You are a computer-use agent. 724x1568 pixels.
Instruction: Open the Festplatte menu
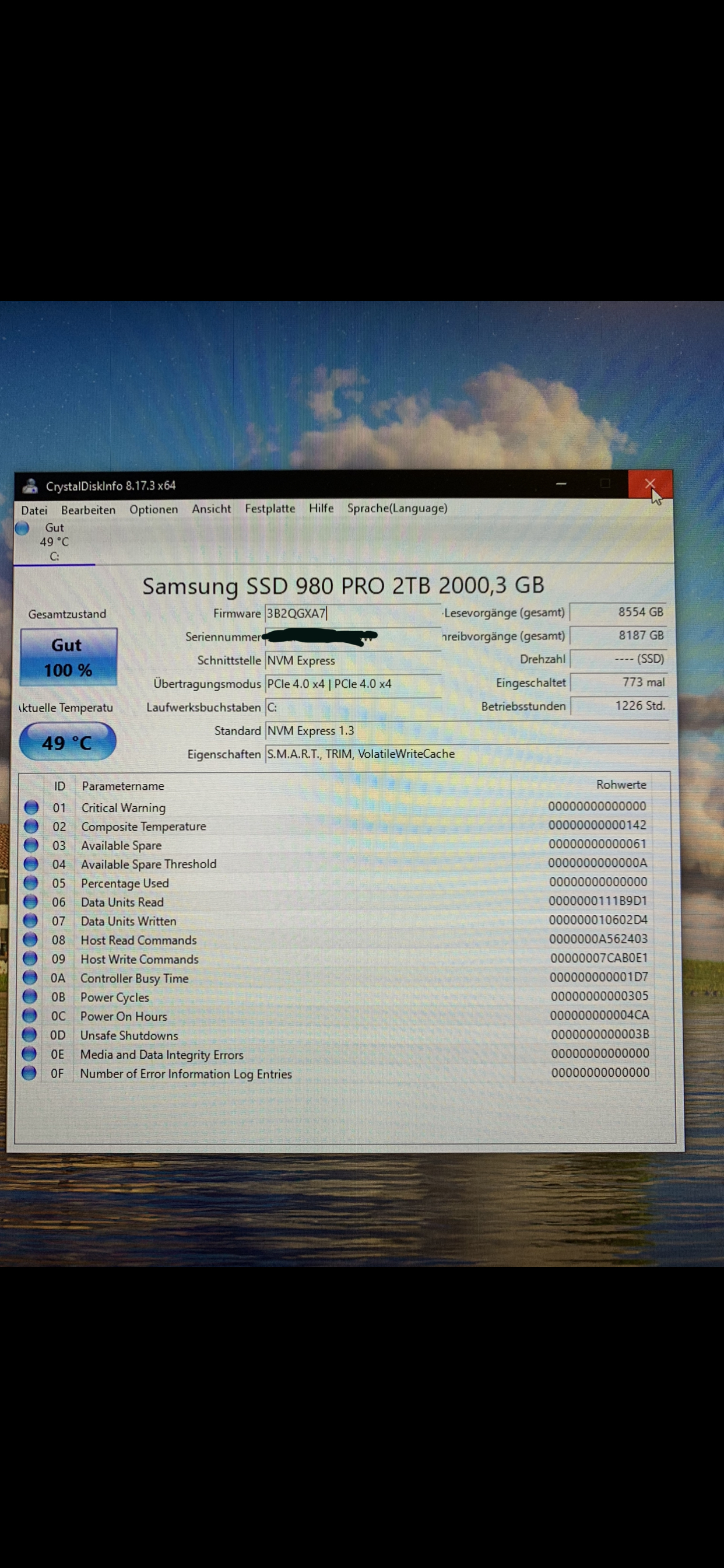[270, 508]
